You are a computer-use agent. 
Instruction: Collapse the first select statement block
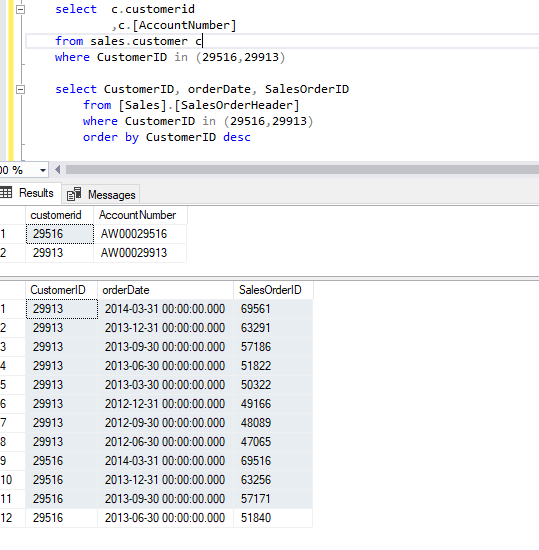point(21,9)
